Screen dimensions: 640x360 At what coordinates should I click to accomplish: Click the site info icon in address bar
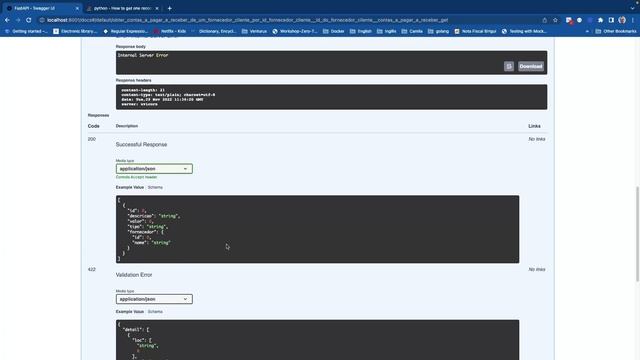coord(42,20)
